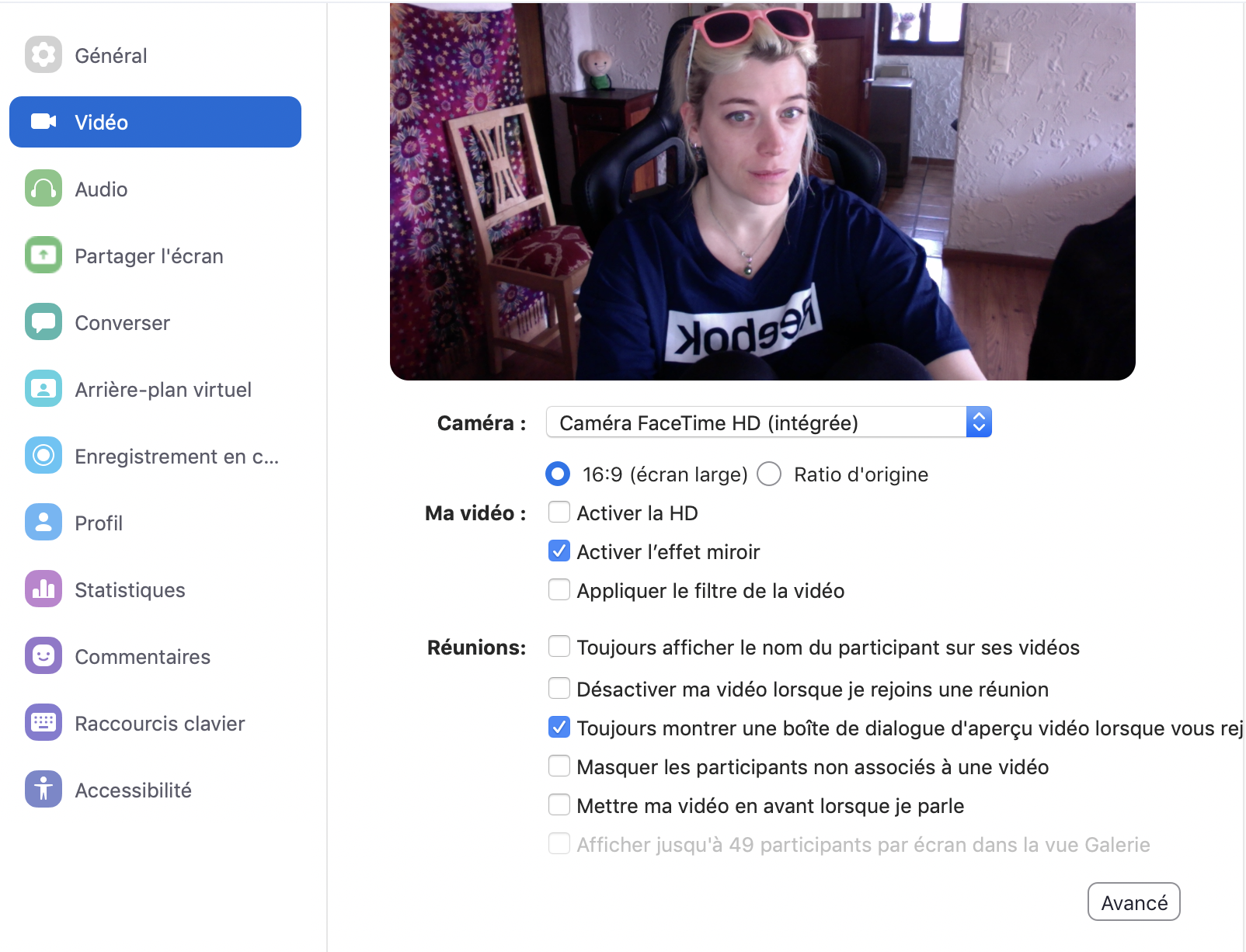Open the Général settings gear icon
The image size is (1246, 952).
pos(44,55)
